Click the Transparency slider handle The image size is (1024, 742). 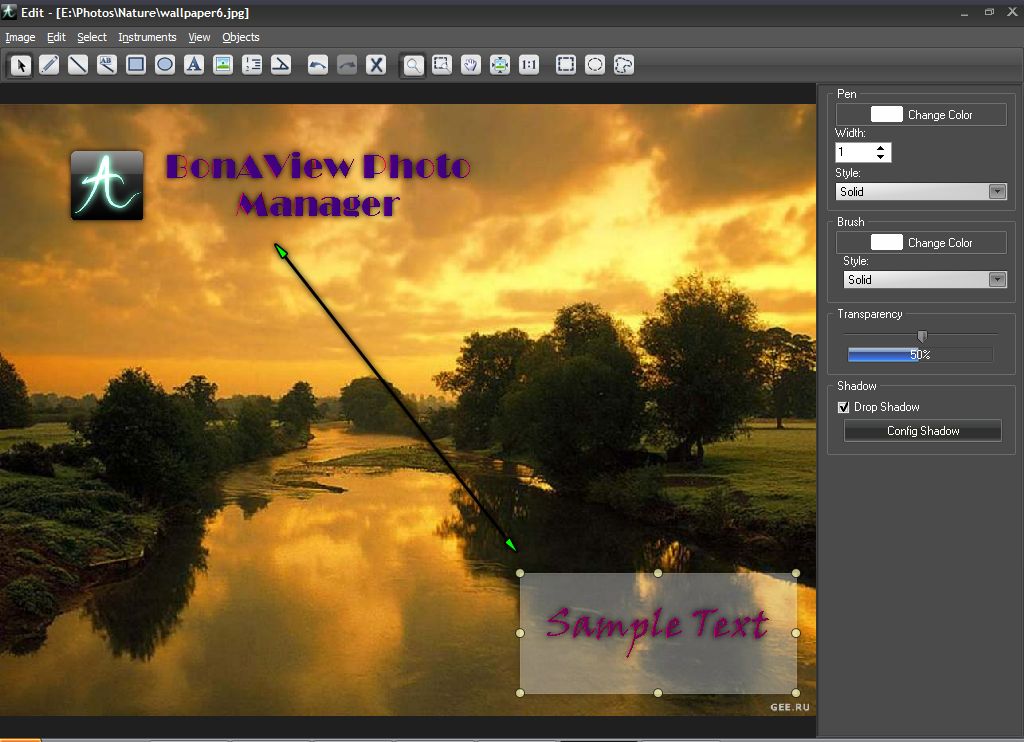tap(922, 336)
